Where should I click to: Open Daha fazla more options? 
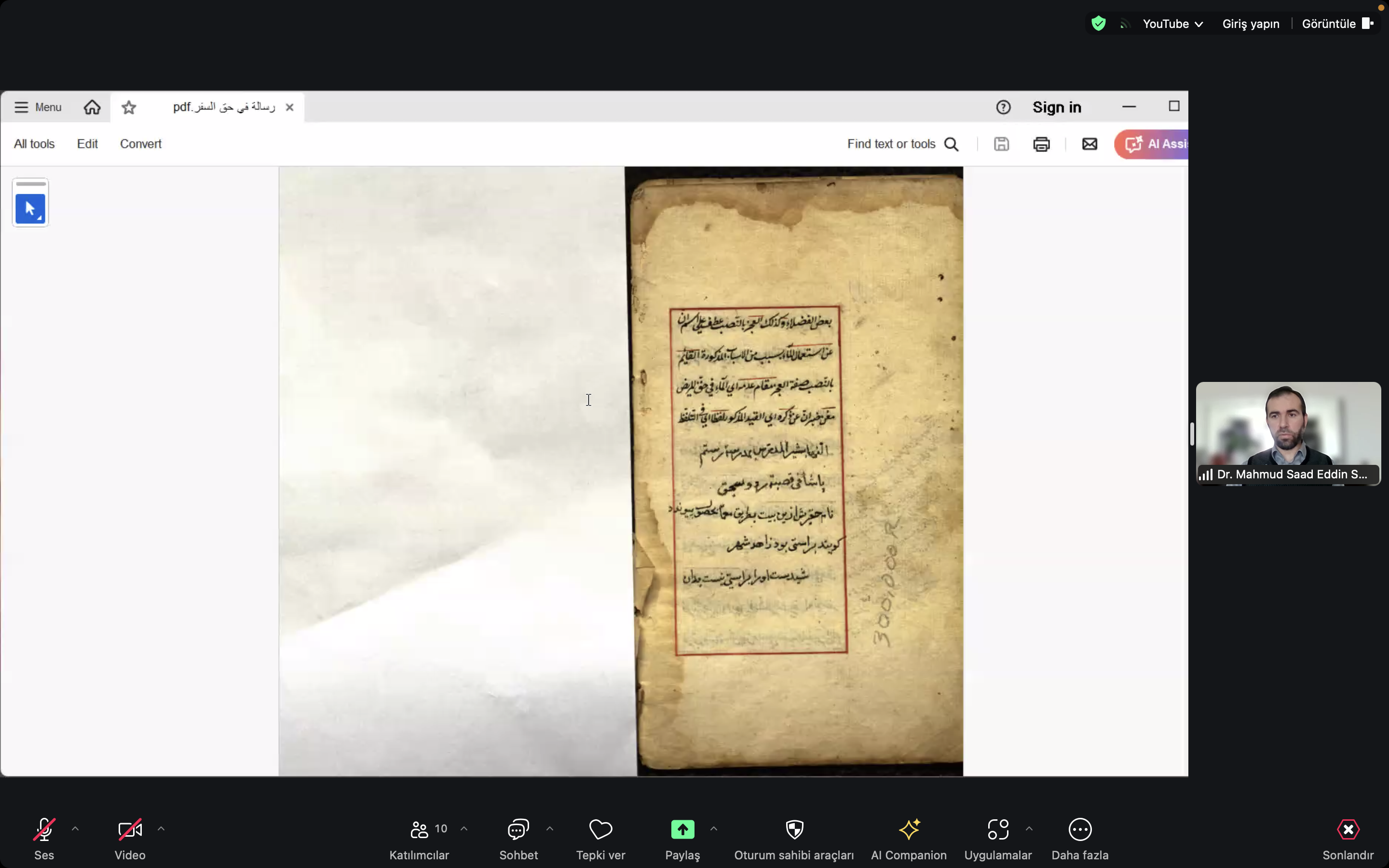tap(1080, 839)
